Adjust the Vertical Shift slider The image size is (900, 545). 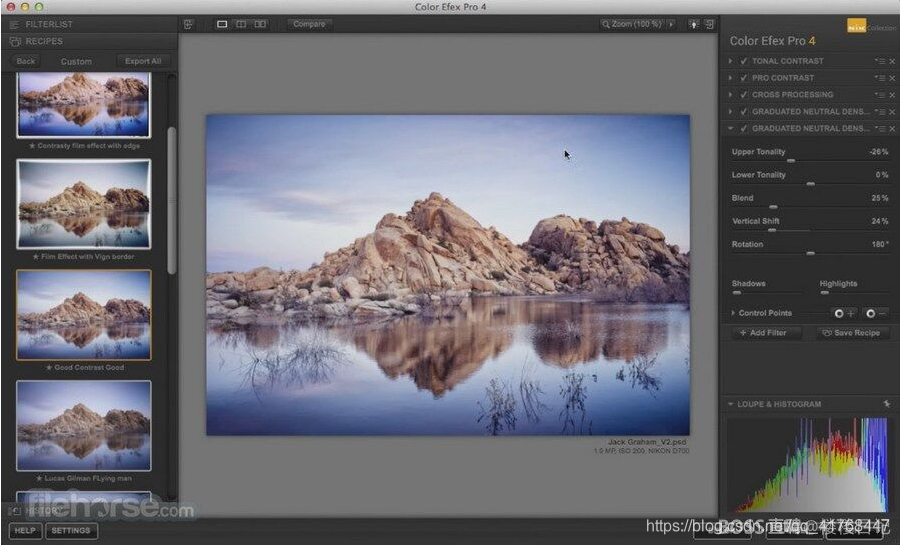point(772,230)
